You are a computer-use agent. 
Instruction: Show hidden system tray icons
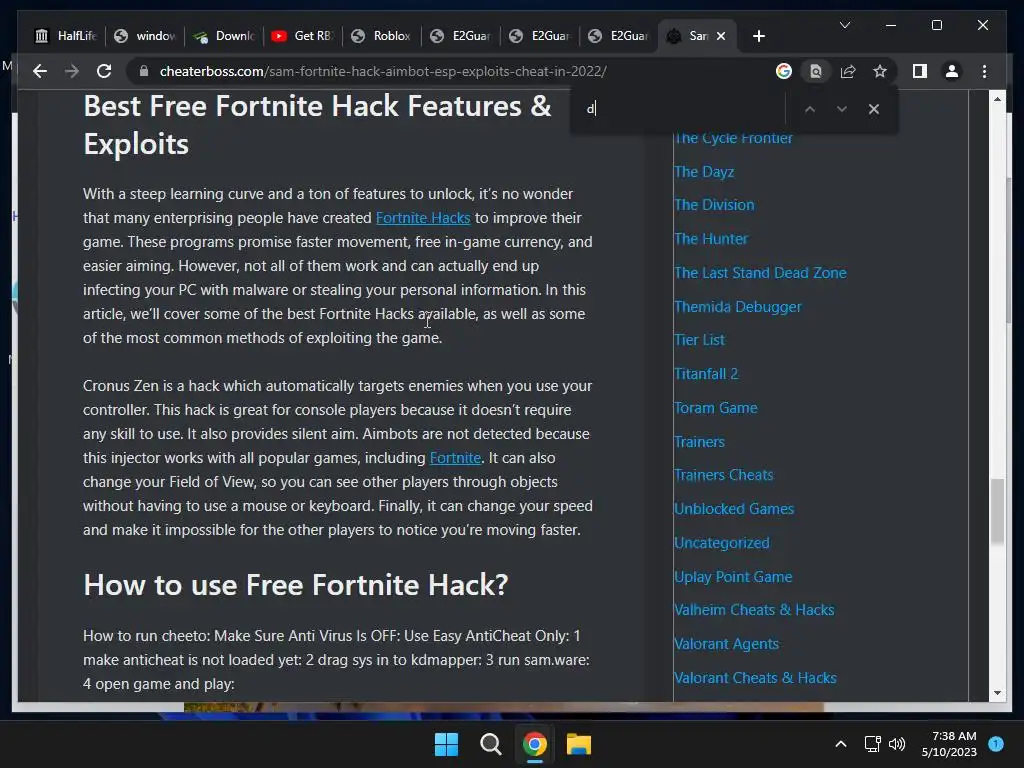click(x=841, y=744)
